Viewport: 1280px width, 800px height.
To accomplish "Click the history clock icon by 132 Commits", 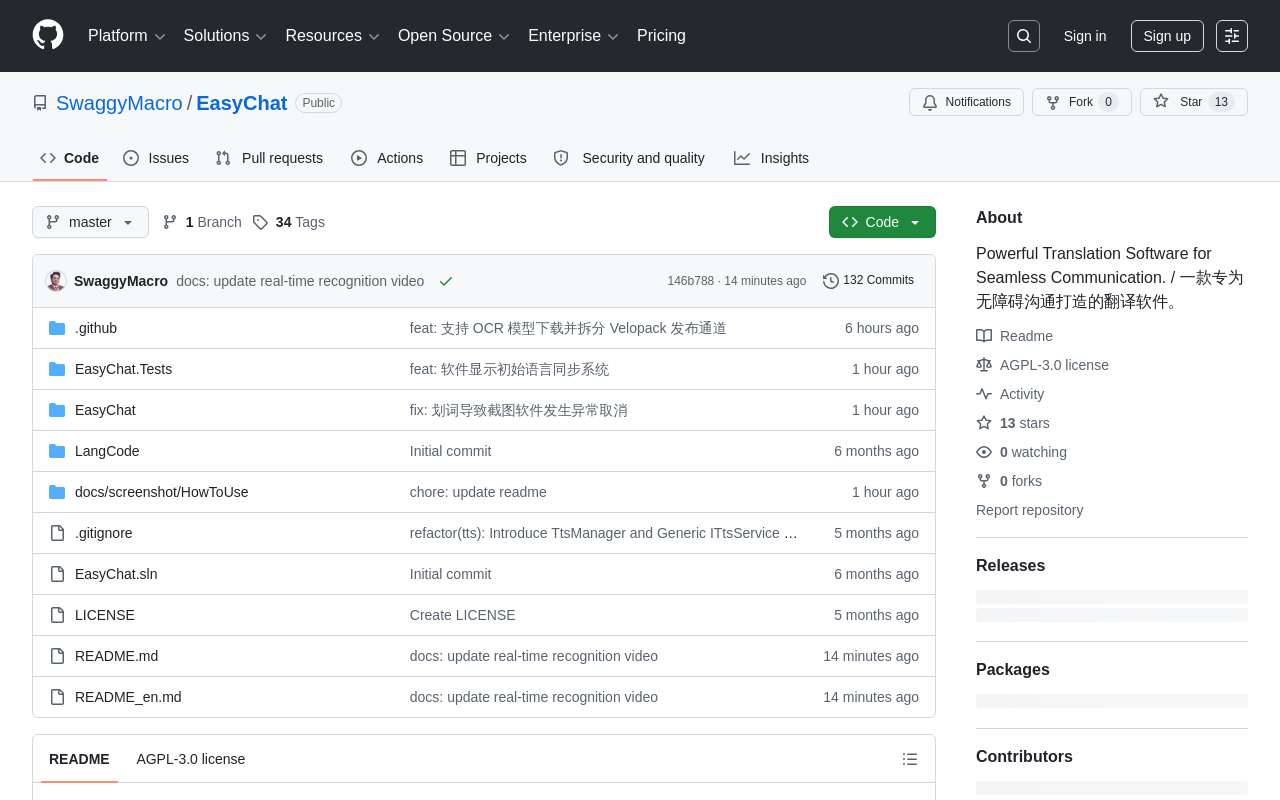I will coord(831,281).
